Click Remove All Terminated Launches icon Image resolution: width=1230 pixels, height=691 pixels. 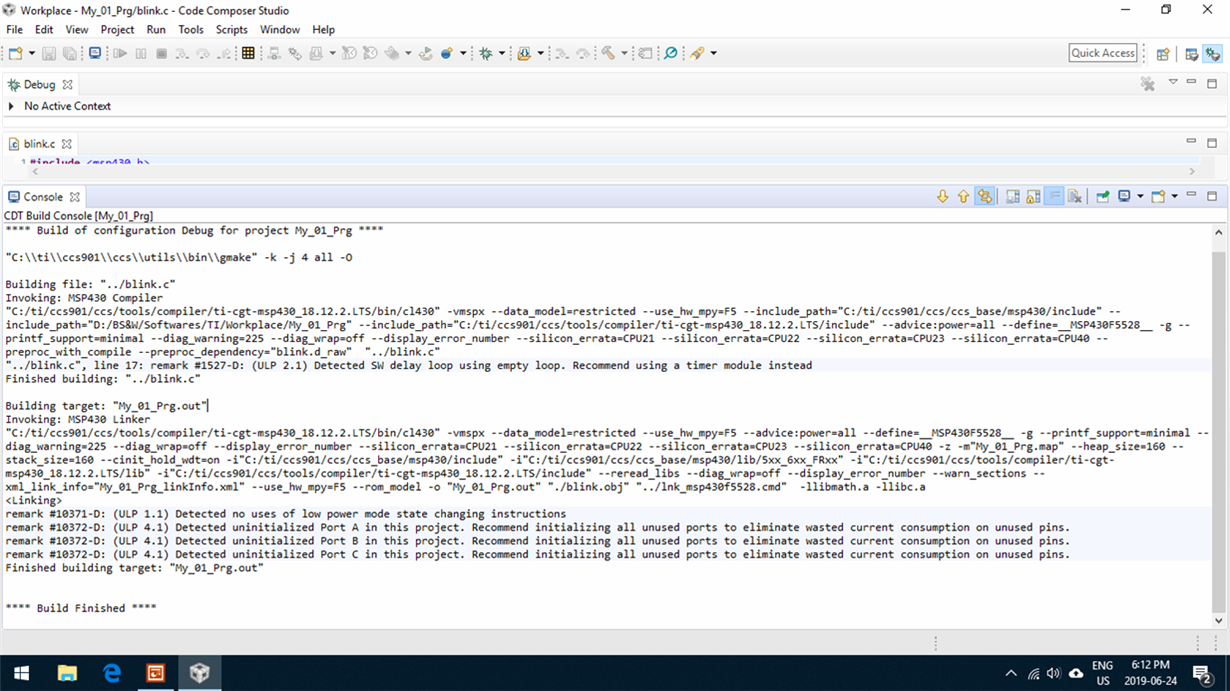(x=1148, y=84)
